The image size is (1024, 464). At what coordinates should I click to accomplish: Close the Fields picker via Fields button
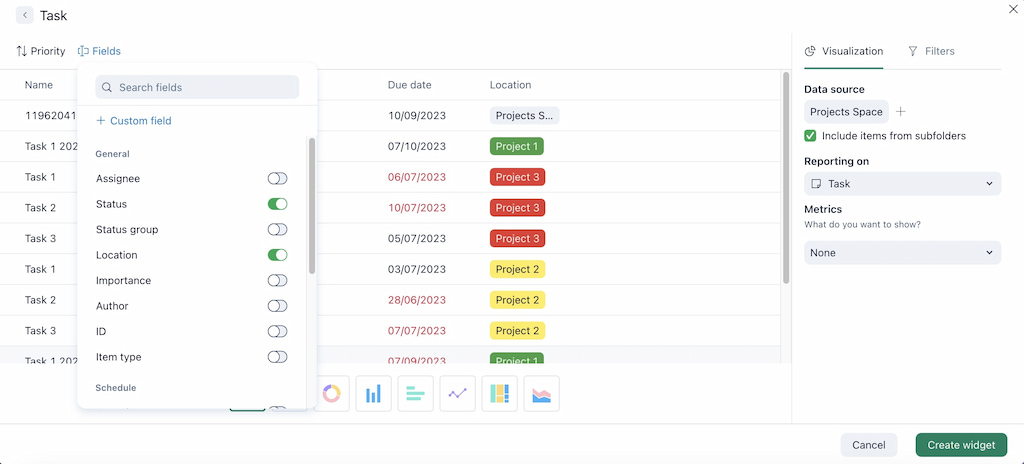(99, 51)
